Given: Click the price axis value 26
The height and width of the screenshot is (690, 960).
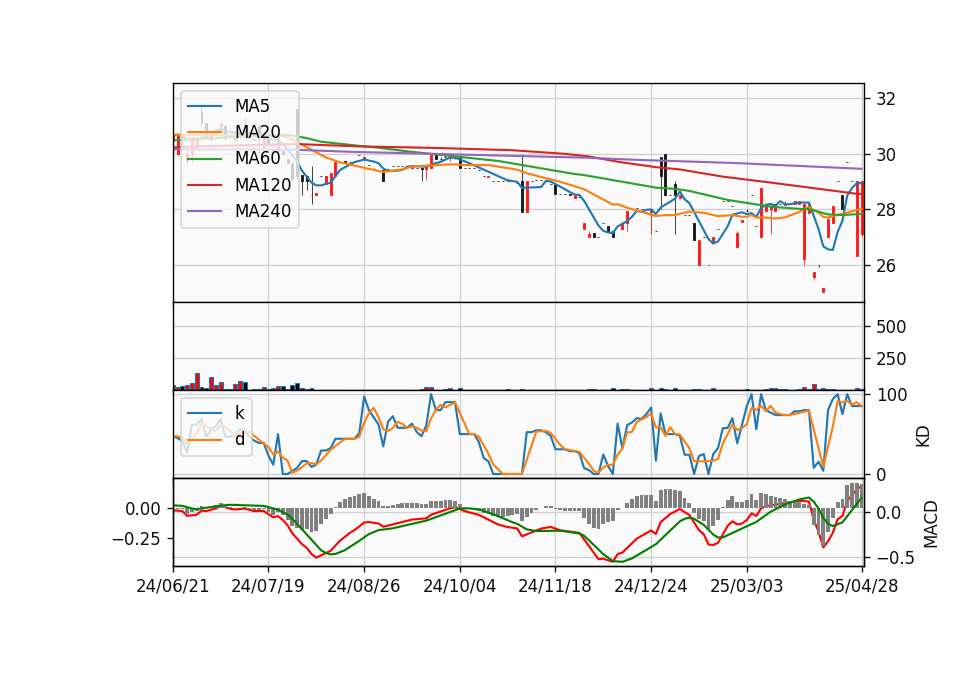Looking at the screenshot, I should pyautogui.click(x=885, y=266).
